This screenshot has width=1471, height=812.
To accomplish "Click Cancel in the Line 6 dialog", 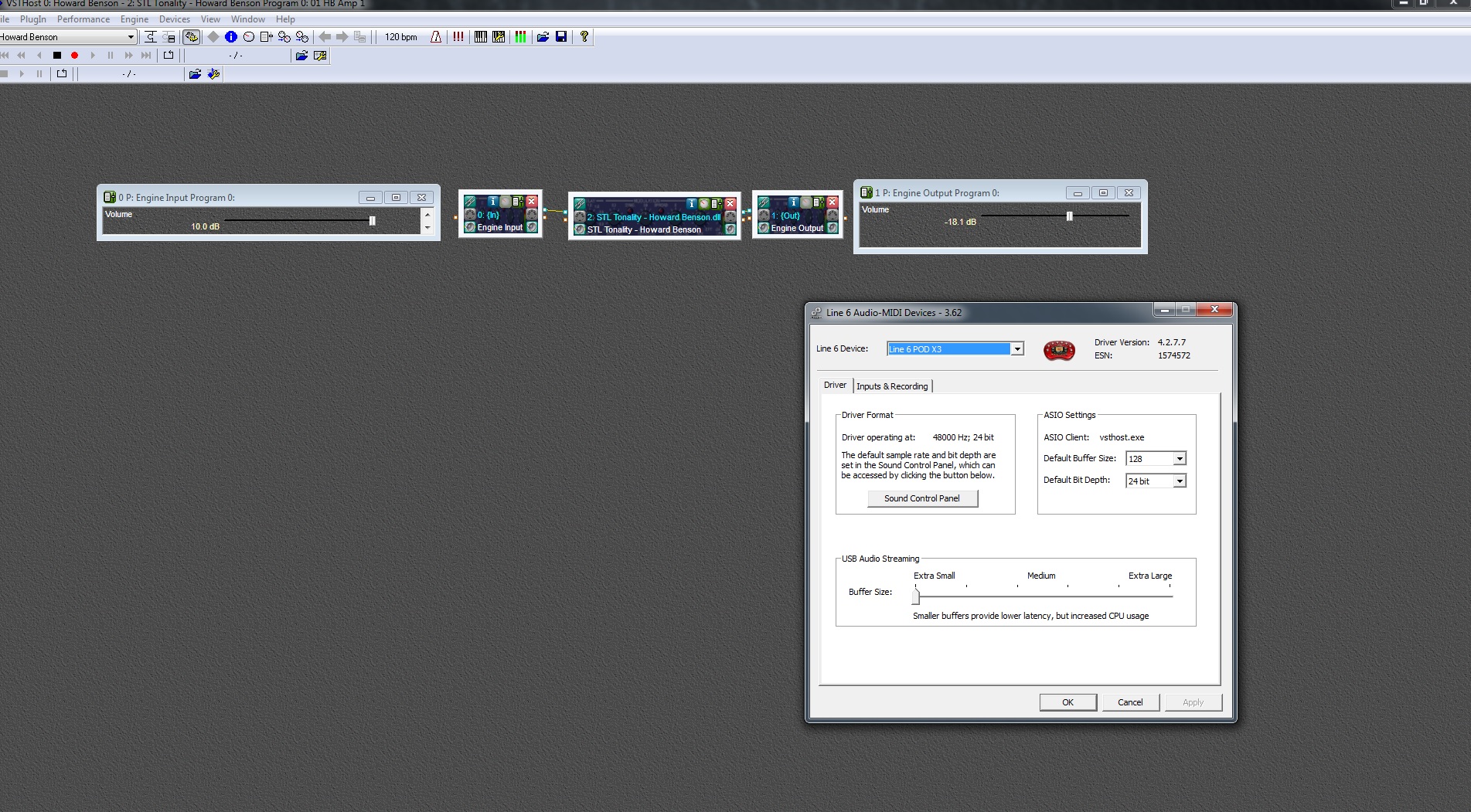I will pos(1130,702).
